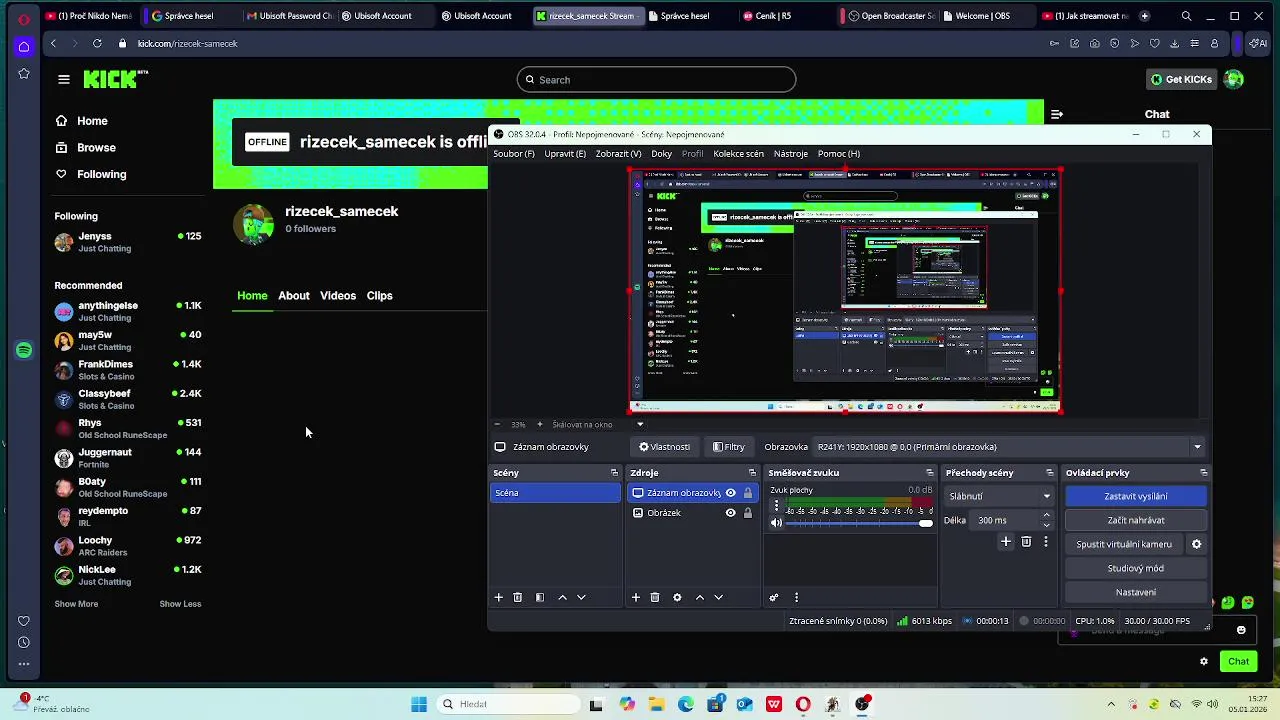1280x720 pixels.
Task: Open Soubor menu in OBS
Action: point(514,154)
